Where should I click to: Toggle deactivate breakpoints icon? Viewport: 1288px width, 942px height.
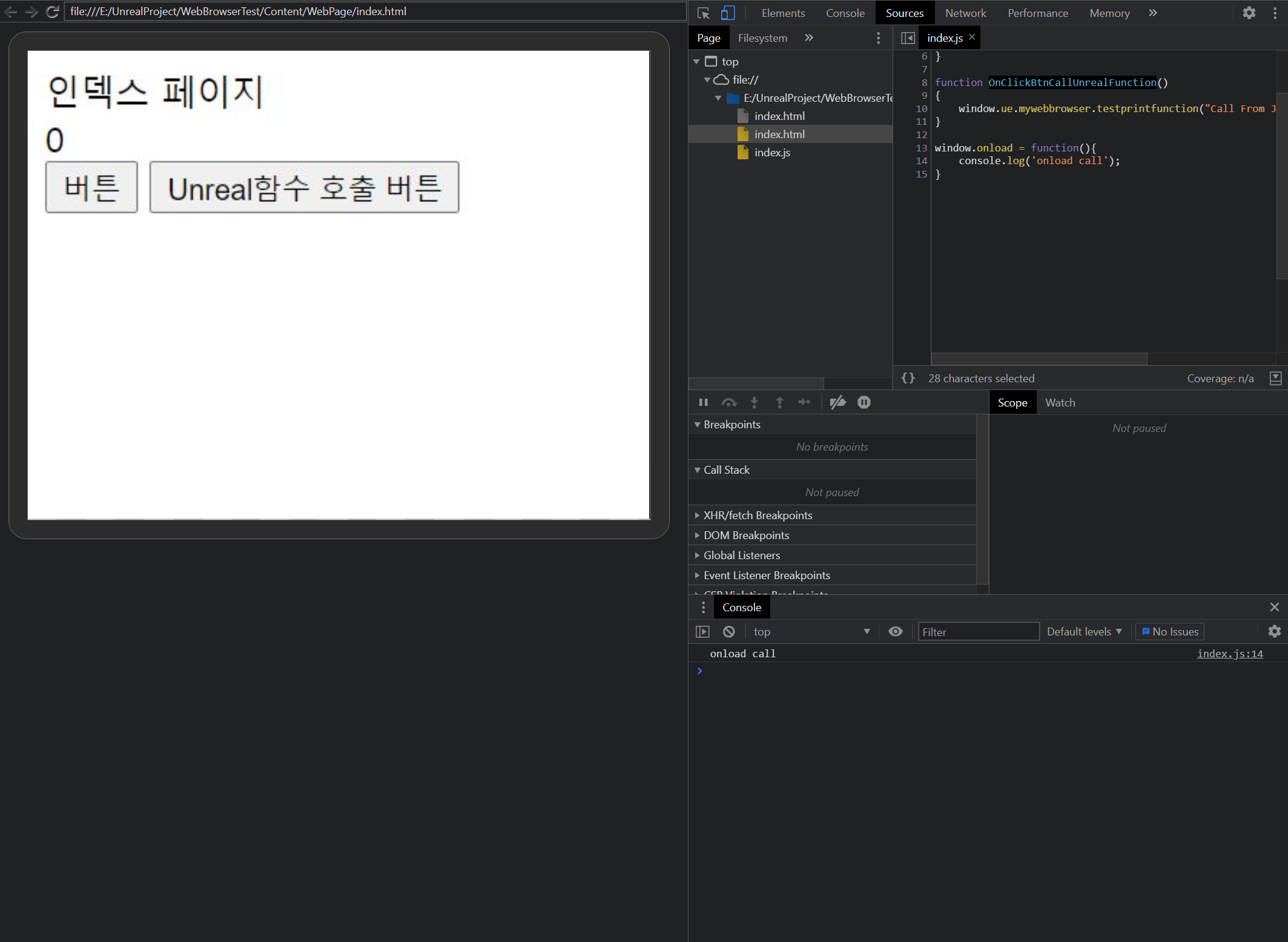[x=837, y=402]
